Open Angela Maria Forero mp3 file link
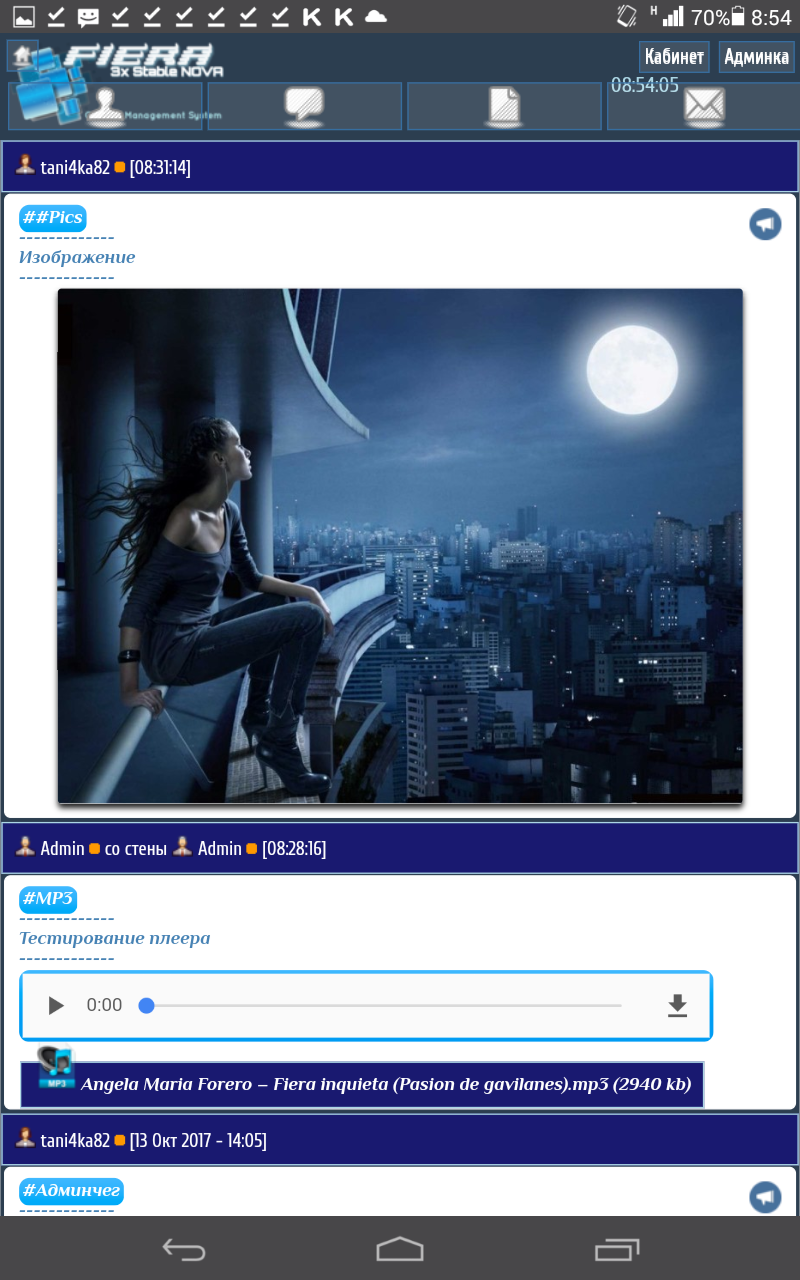Viewport: 800px width, 1280px height. tap(385, 1084)
